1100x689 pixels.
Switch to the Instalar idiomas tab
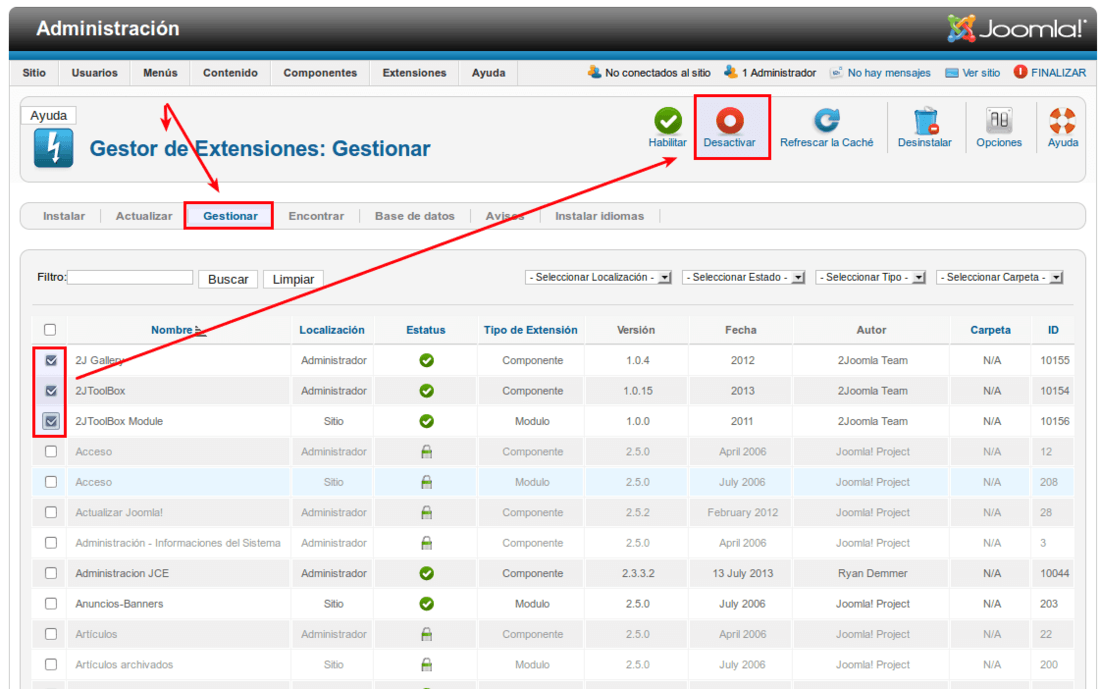pyautogui.click(x=600, y=216)
